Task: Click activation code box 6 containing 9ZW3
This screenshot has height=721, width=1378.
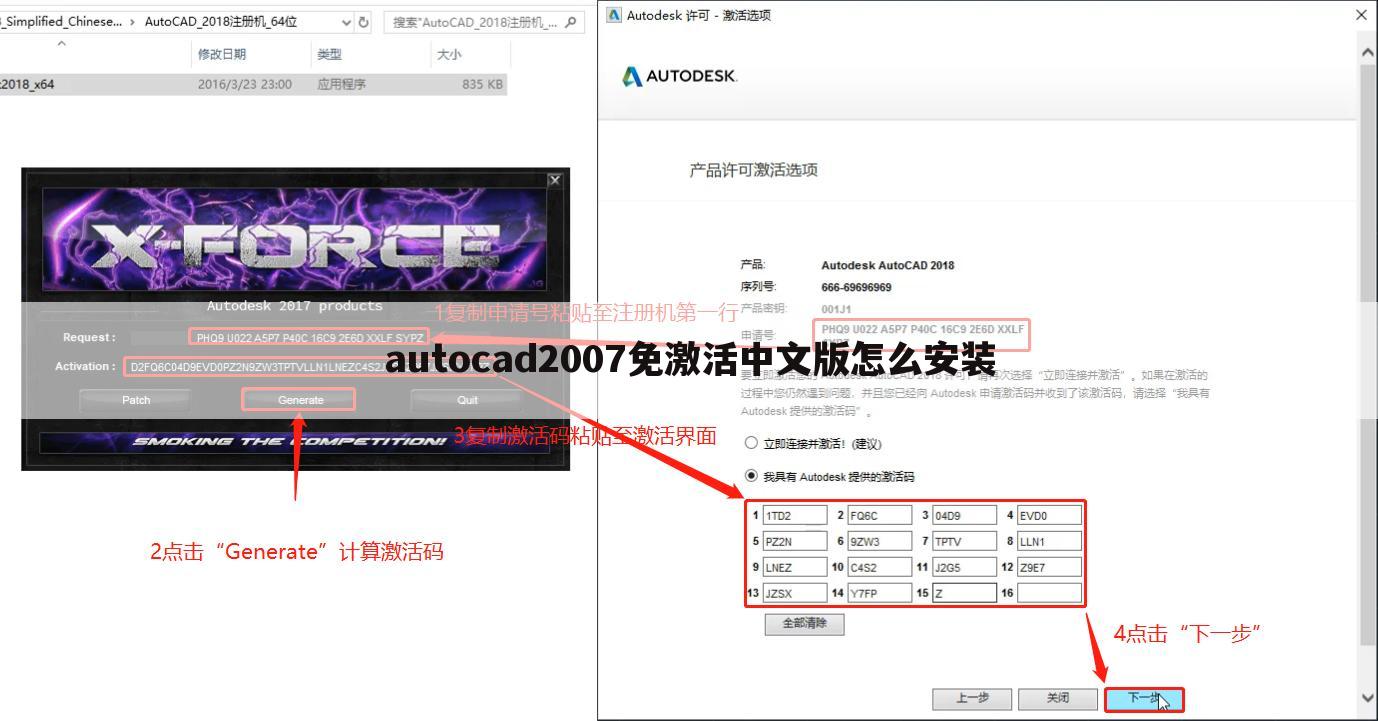Action: (x=880, y=541)
